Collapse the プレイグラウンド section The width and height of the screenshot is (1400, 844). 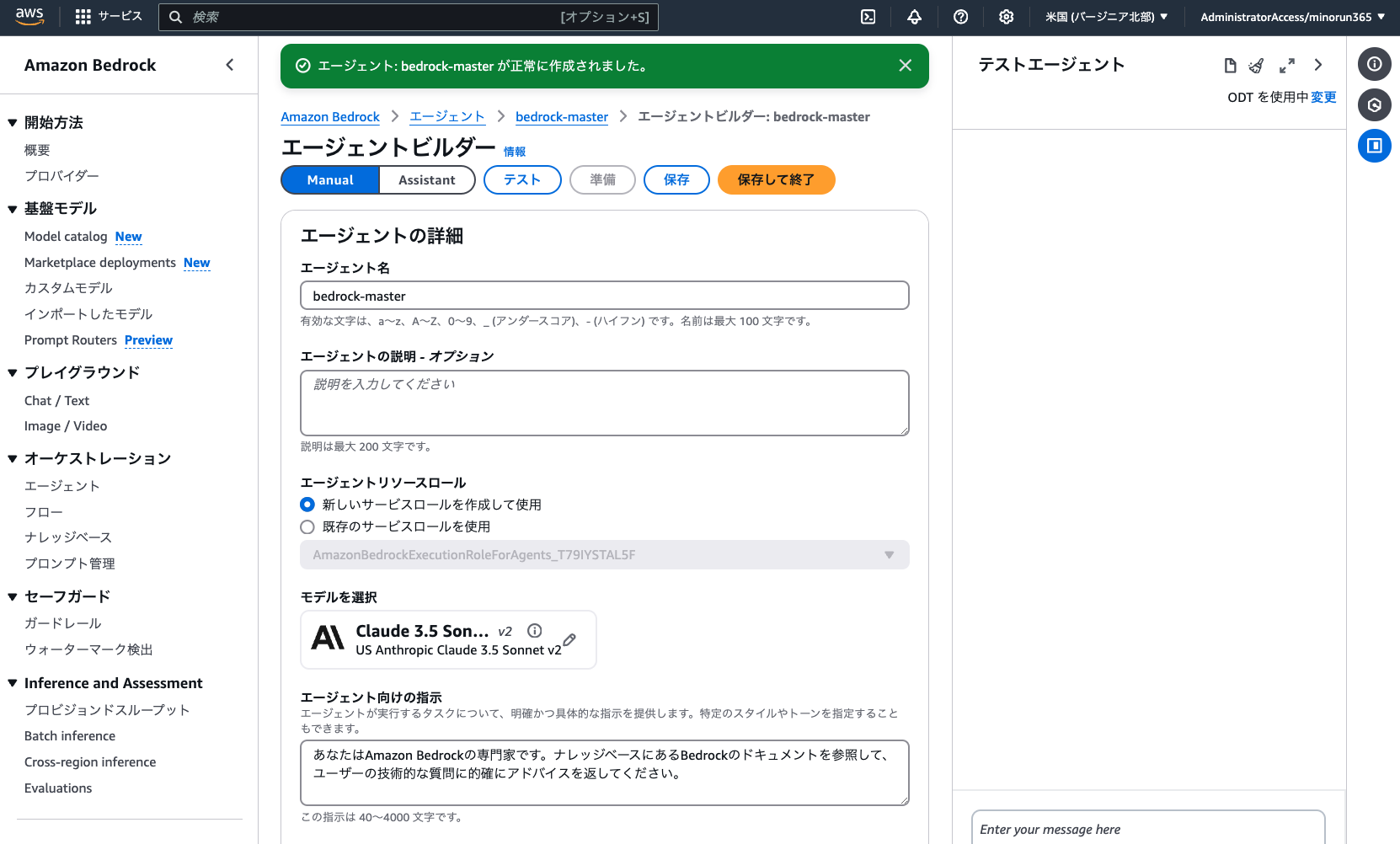tap(13, 373)
